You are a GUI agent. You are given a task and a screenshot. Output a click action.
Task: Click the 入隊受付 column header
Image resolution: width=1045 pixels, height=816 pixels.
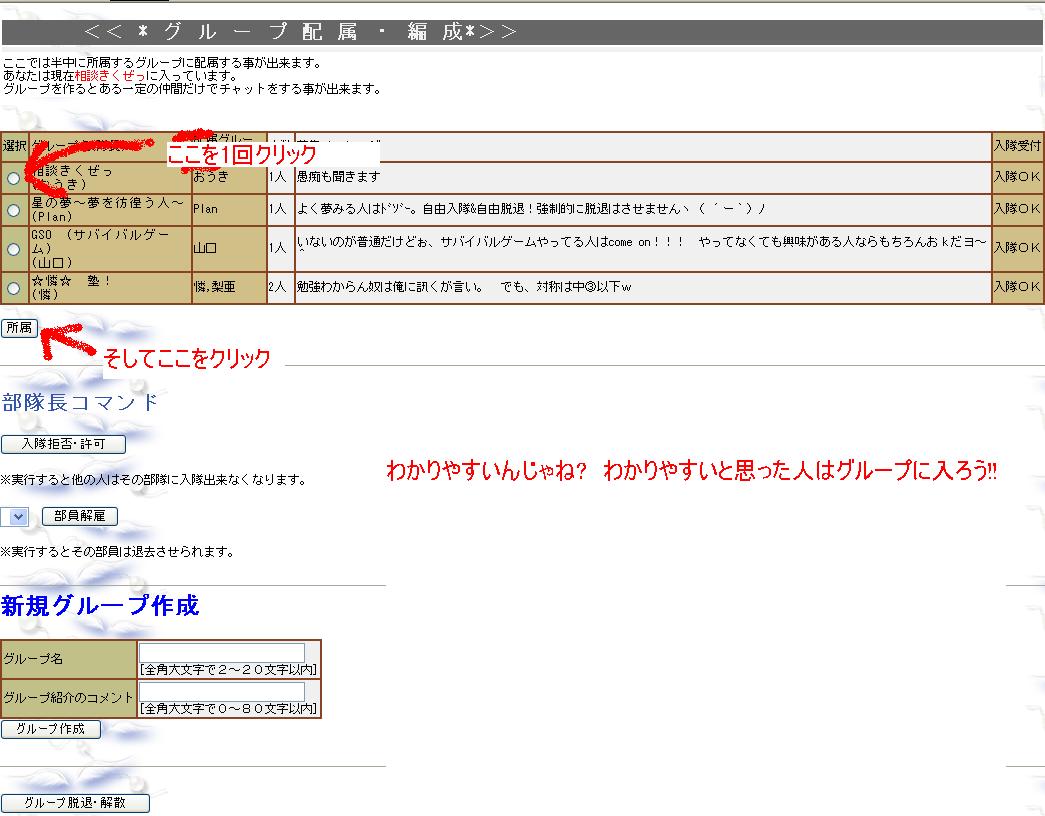1017,146
